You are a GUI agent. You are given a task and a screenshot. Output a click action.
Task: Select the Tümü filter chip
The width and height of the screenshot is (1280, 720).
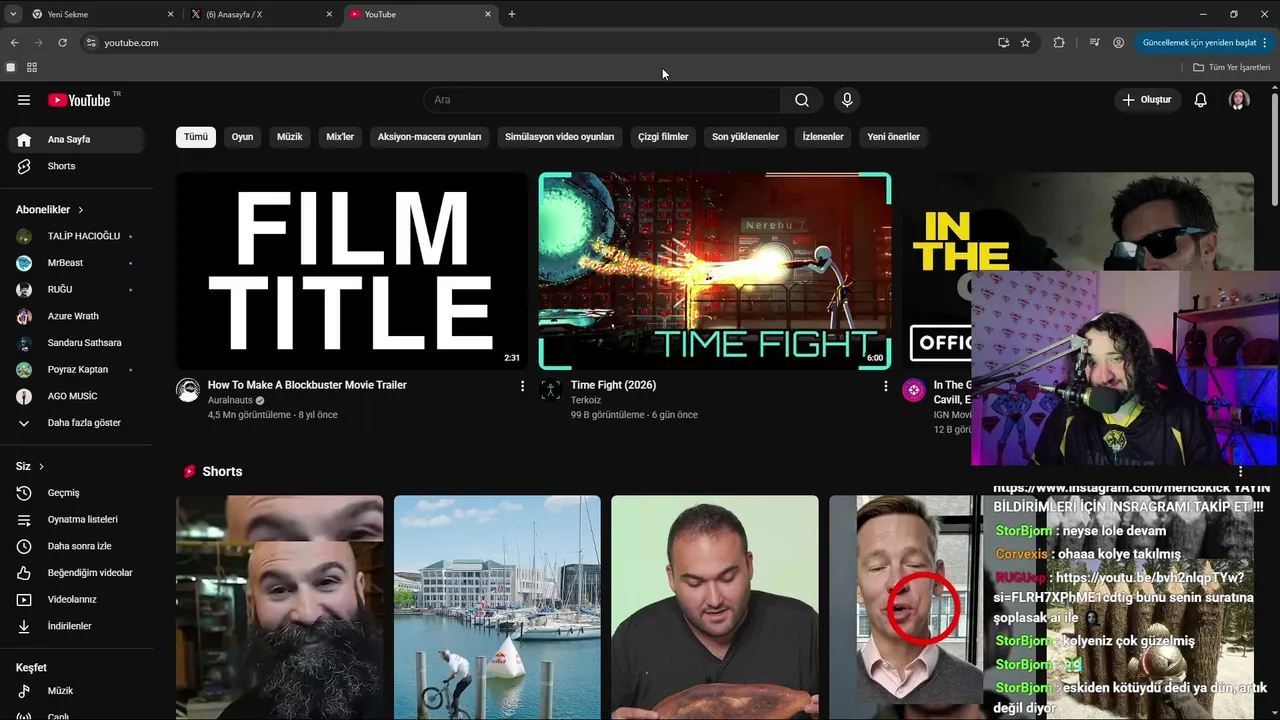[196, 137]
